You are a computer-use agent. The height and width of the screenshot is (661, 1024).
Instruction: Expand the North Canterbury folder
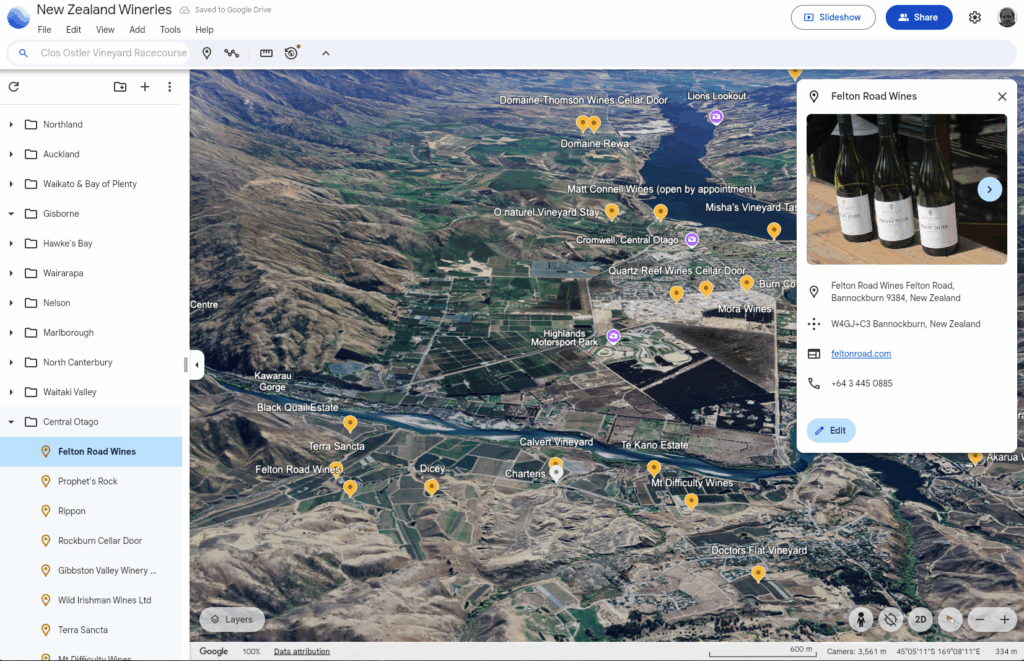coord(11,363)
